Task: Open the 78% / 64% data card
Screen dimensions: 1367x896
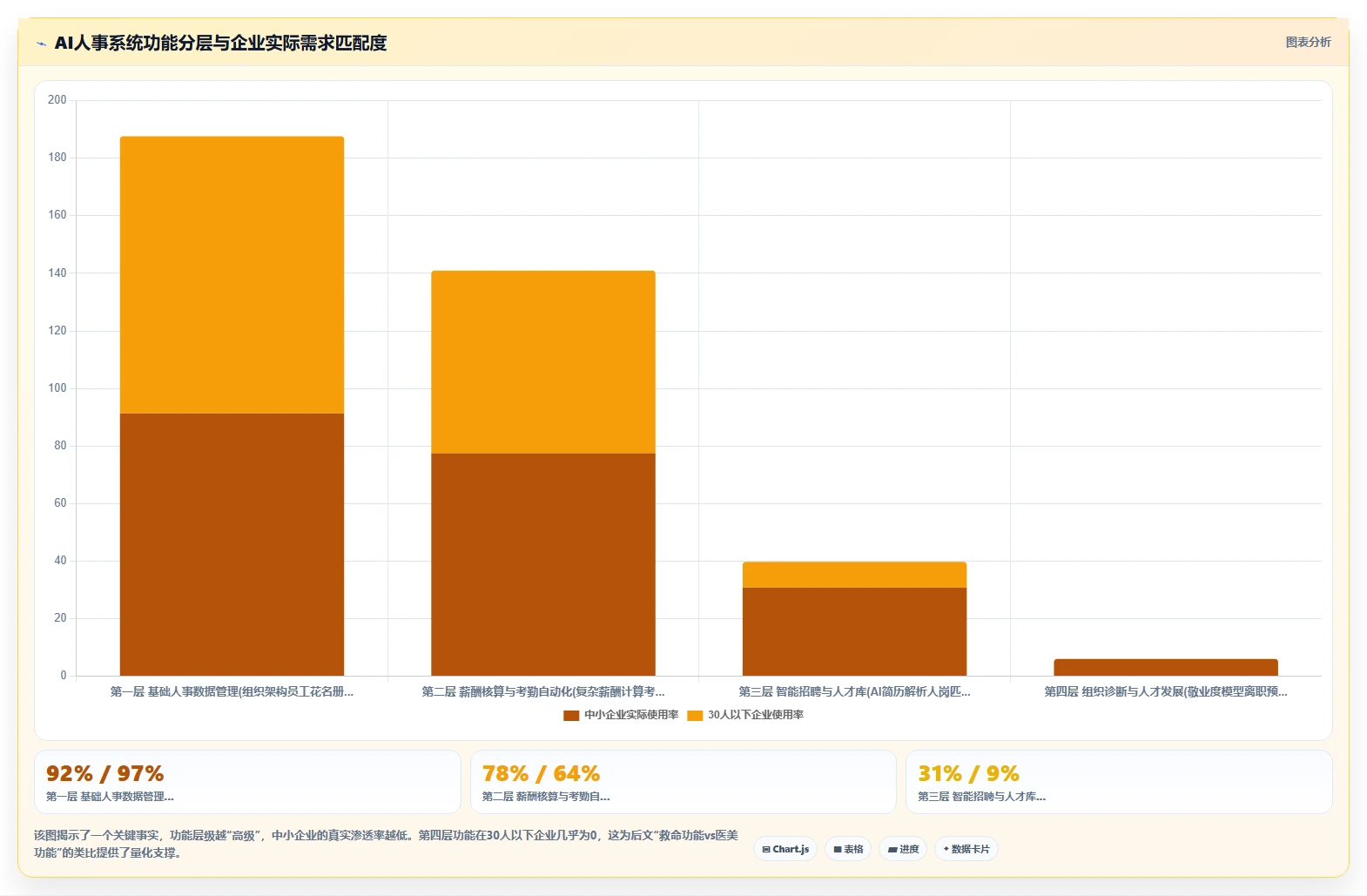Action: 683,782
